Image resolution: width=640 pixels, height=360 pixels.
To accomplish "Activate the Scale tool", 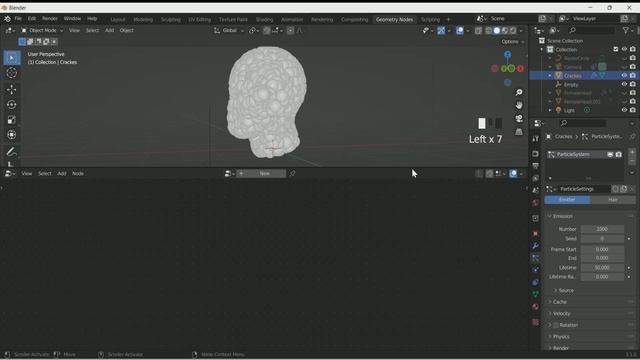I will click(11, 120).
